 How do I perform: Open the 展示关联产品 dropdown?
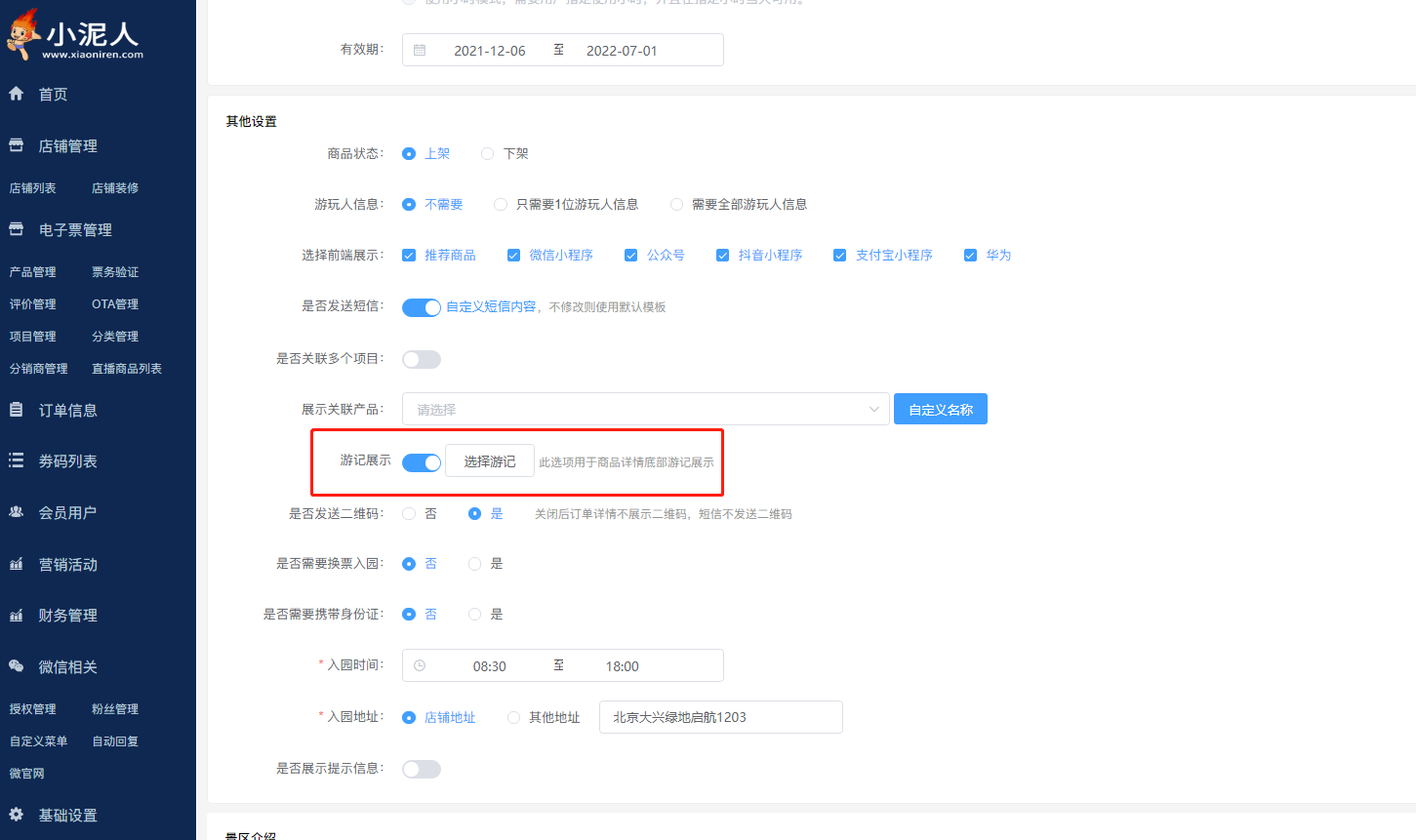pyautogui.click(x=644, y=409)
